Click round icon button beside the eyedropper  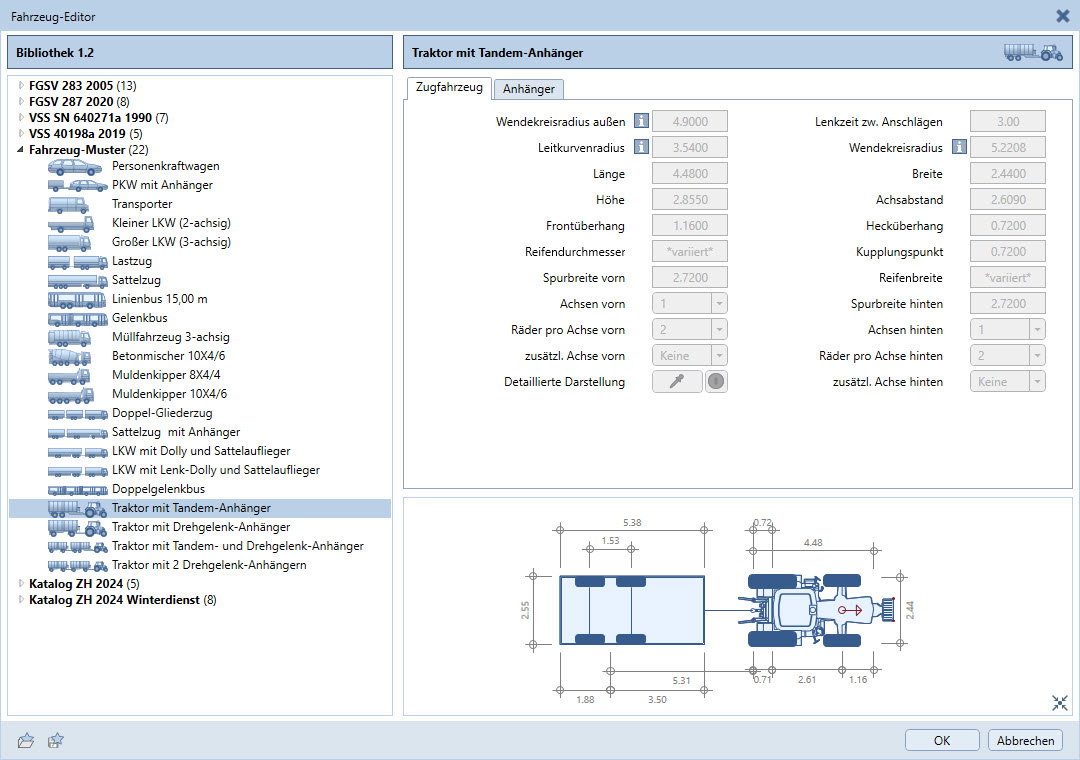[716, 381]
